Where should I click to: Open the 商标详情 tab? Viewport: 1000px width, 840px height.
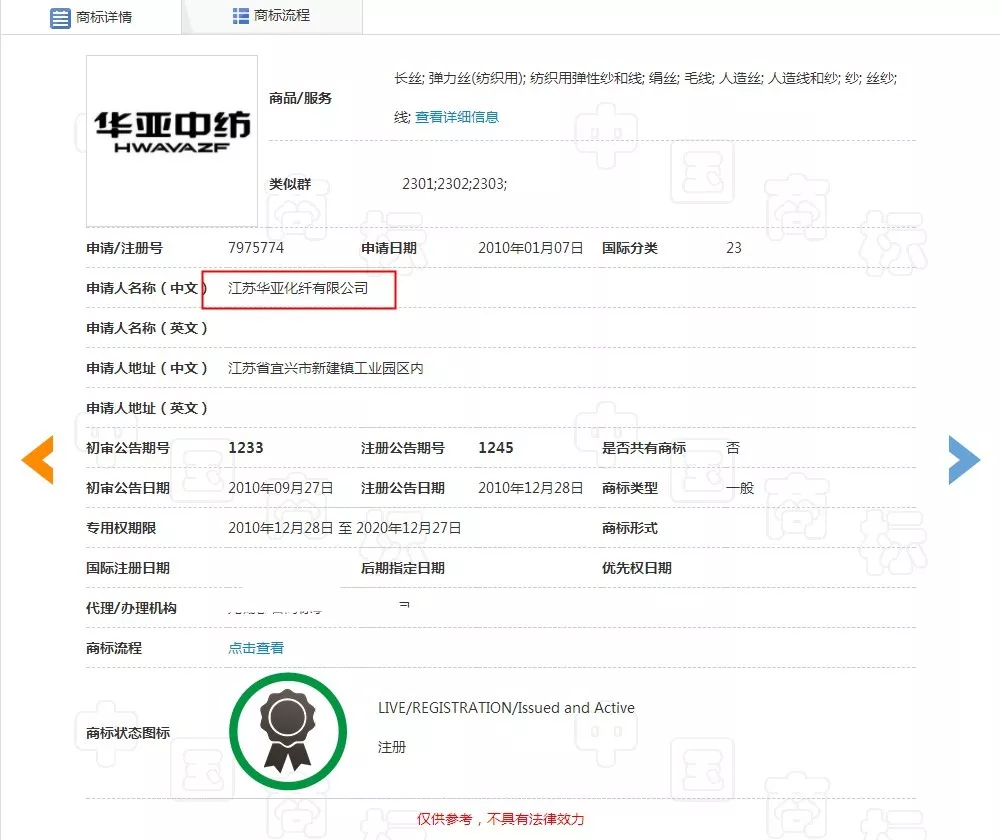(91, 17)
